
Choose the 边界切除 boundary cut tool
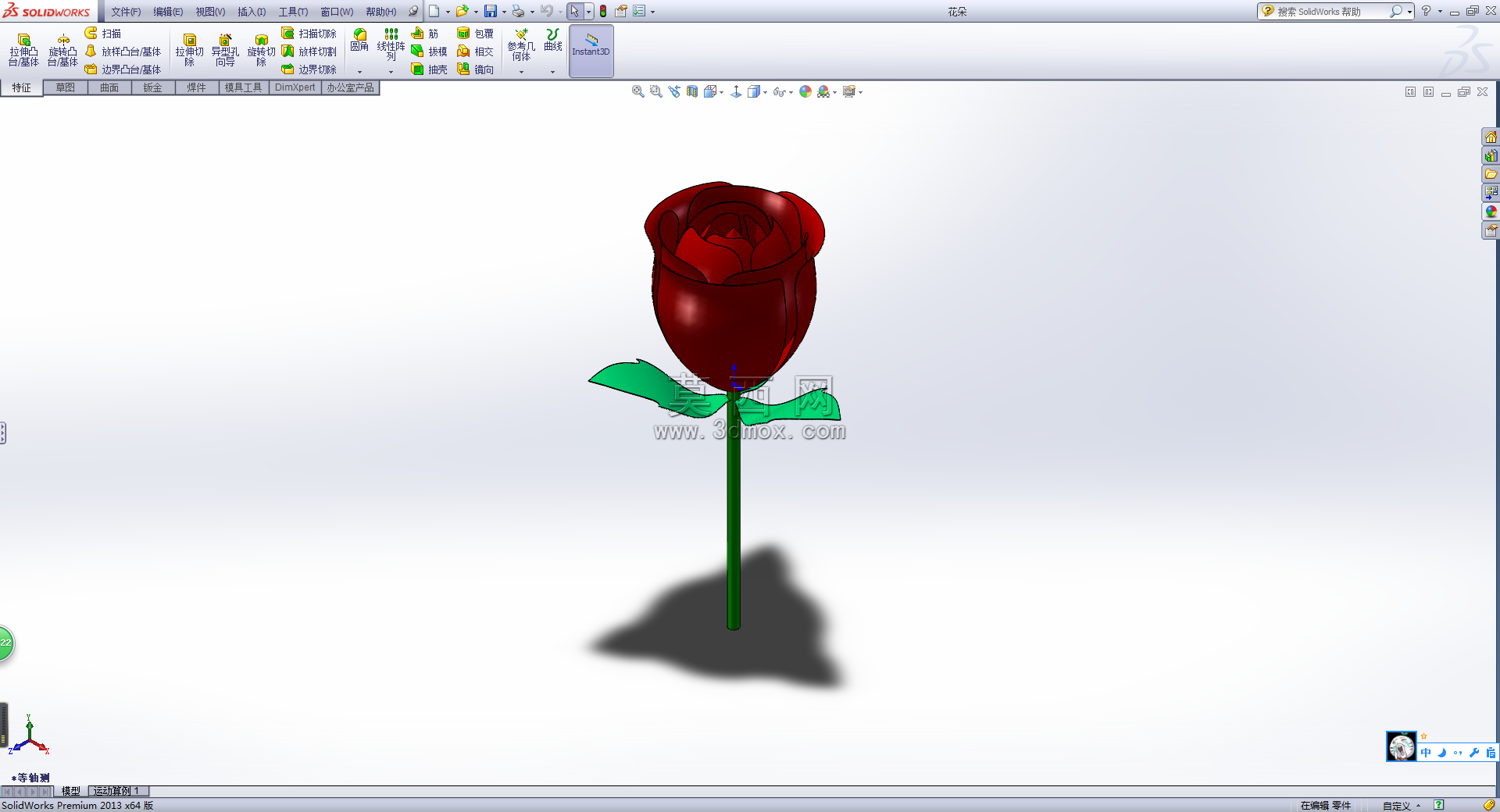[x=309, y=69]
